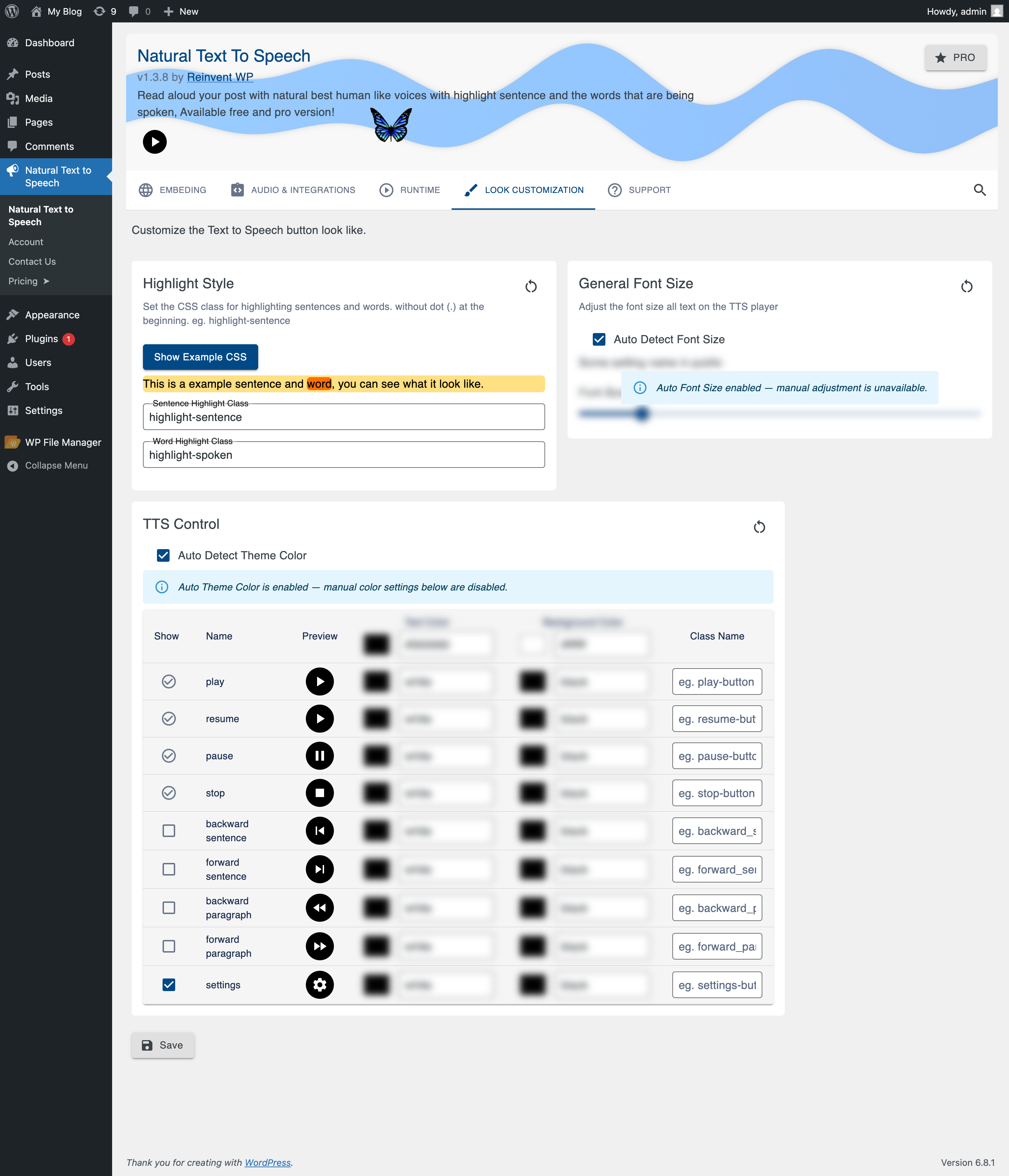1009x1176 pixels.
Task: Select the Look Customization tab
Action: (x=523, y=190)
